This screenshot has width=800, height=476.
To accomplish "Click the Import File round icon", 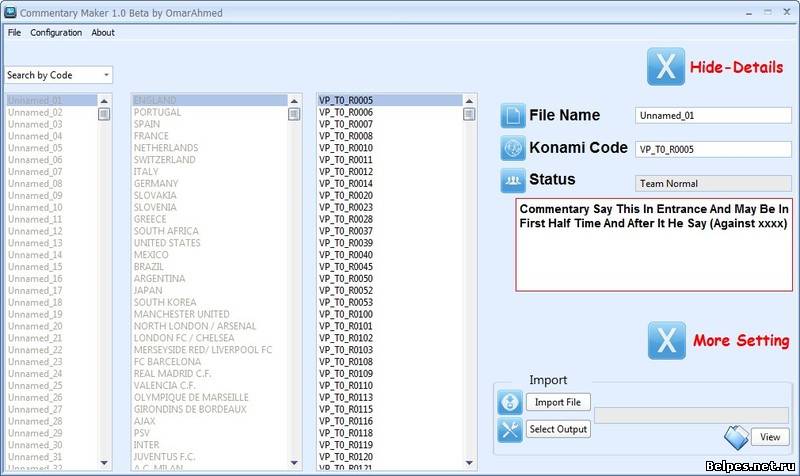I will (x=510, y=402).
